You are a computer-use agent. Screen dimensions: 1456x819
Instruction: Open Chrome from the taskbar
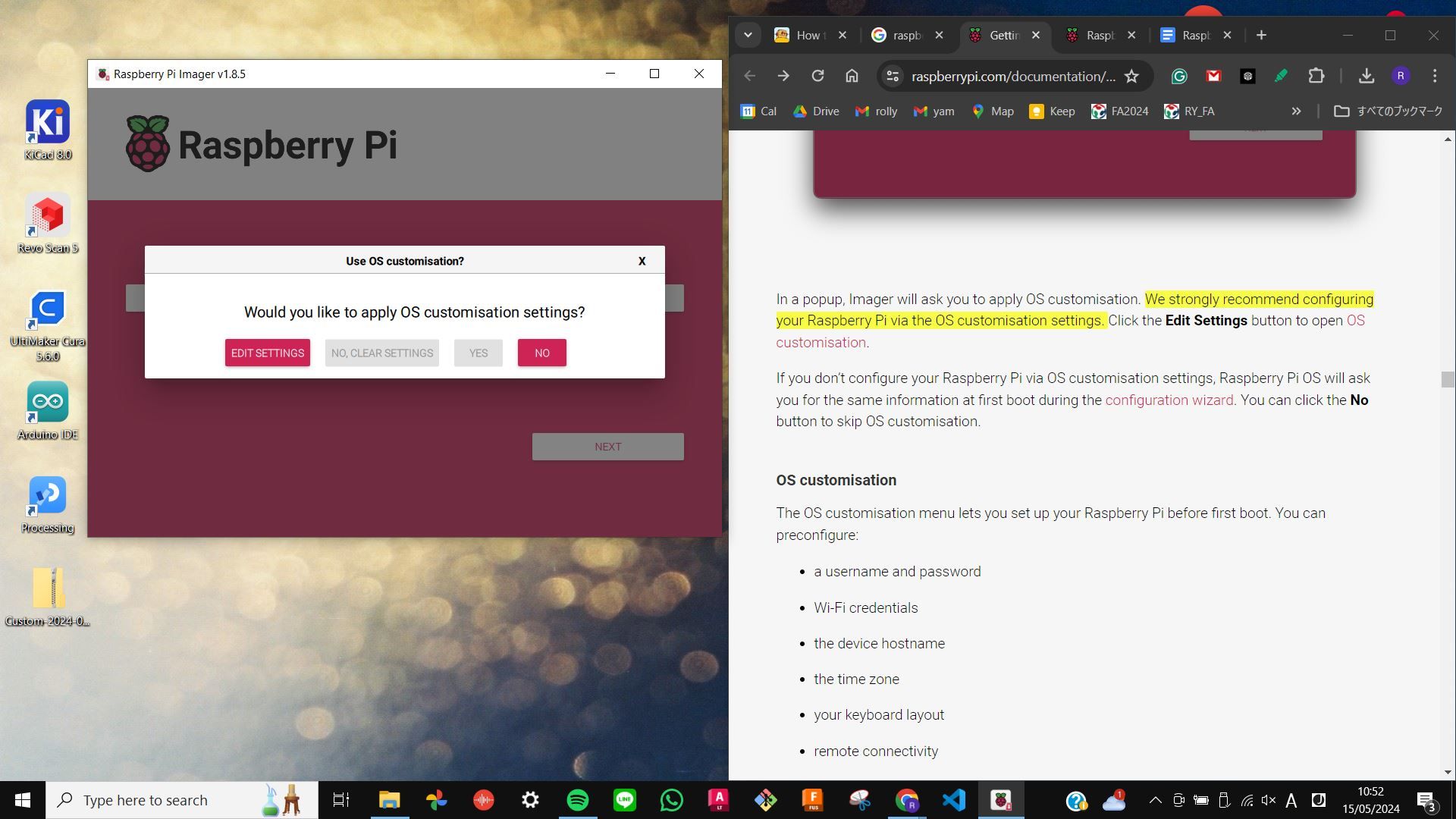click(x=907, y=800)
